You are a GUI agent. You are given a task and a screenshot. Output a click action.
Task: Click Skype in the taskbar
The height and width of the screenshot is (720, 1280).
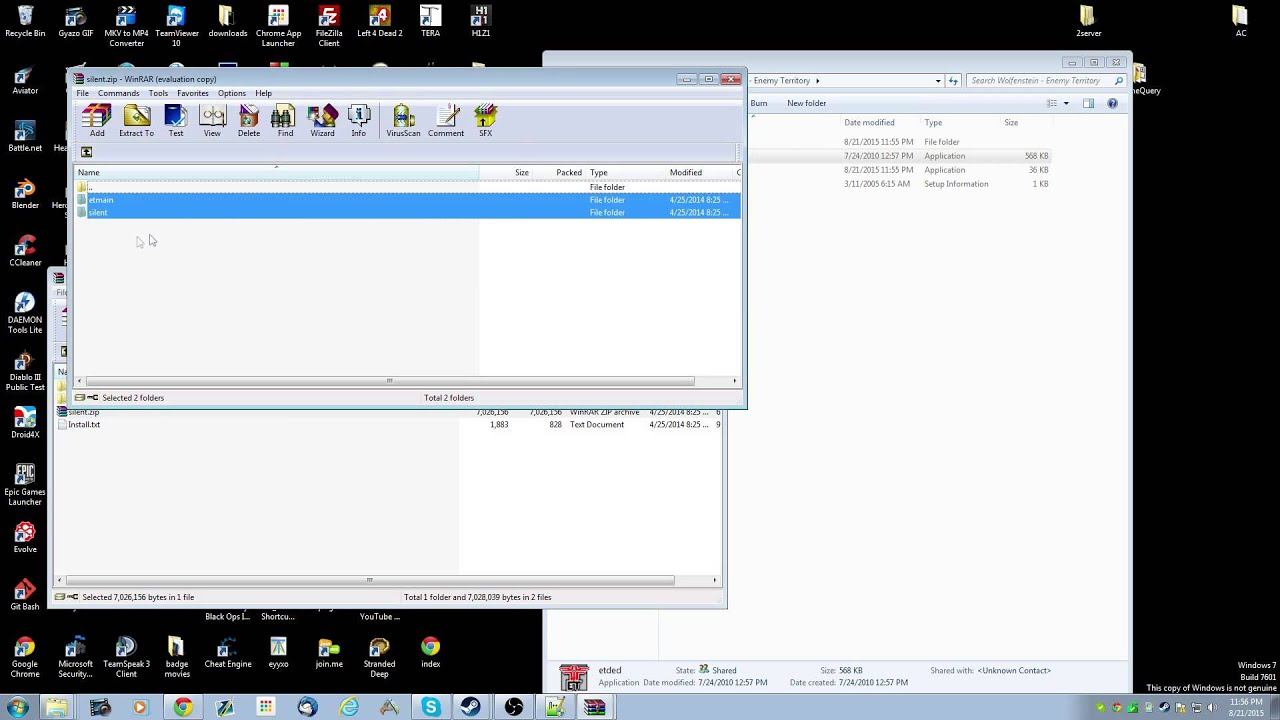click(x=431, y=707)
